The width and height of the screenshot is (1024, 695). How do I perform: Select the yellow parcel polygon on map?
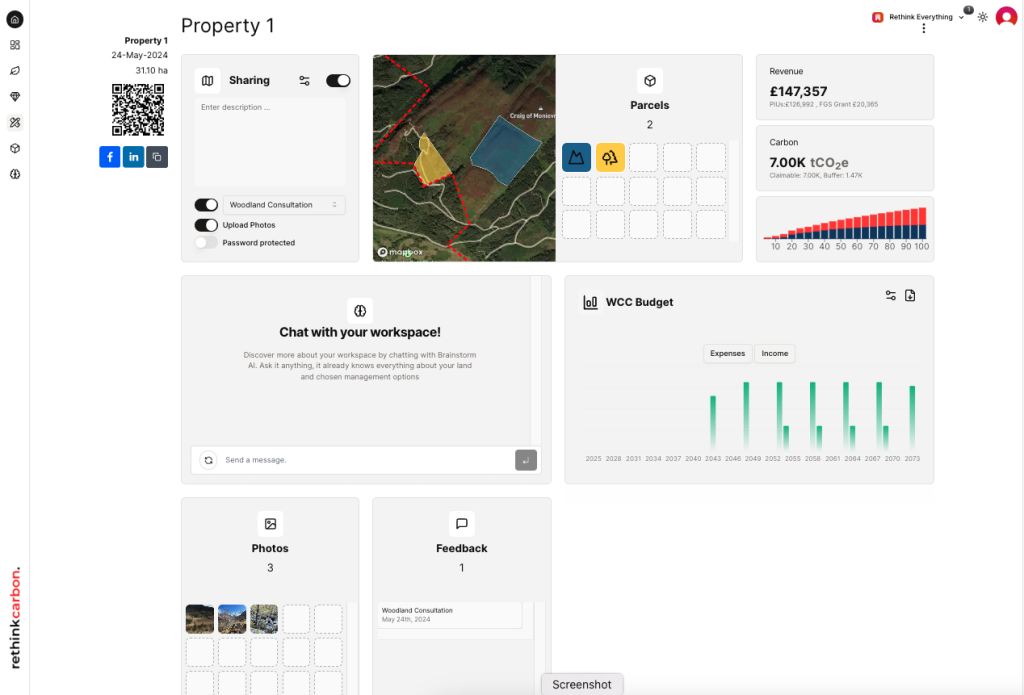[x=432, y=160]
